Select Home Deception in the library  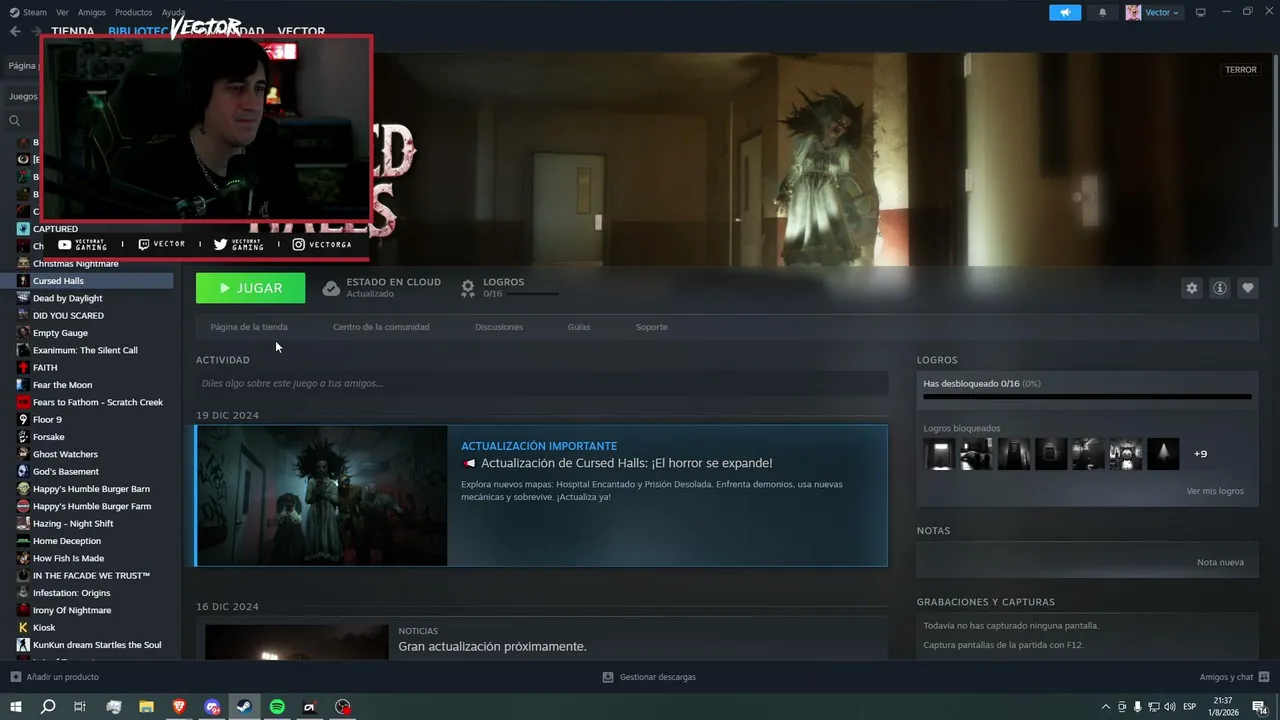(67, 541)
